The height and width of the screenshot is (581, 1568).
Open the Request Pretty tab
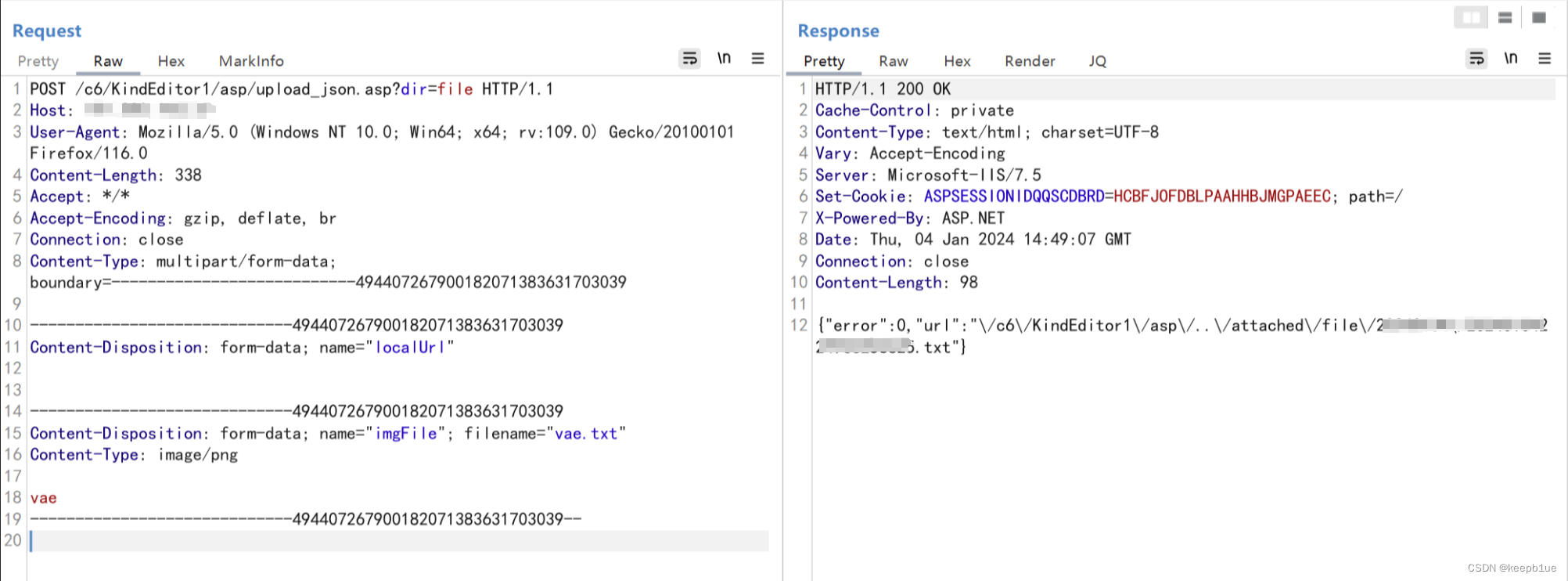point(38,61)
